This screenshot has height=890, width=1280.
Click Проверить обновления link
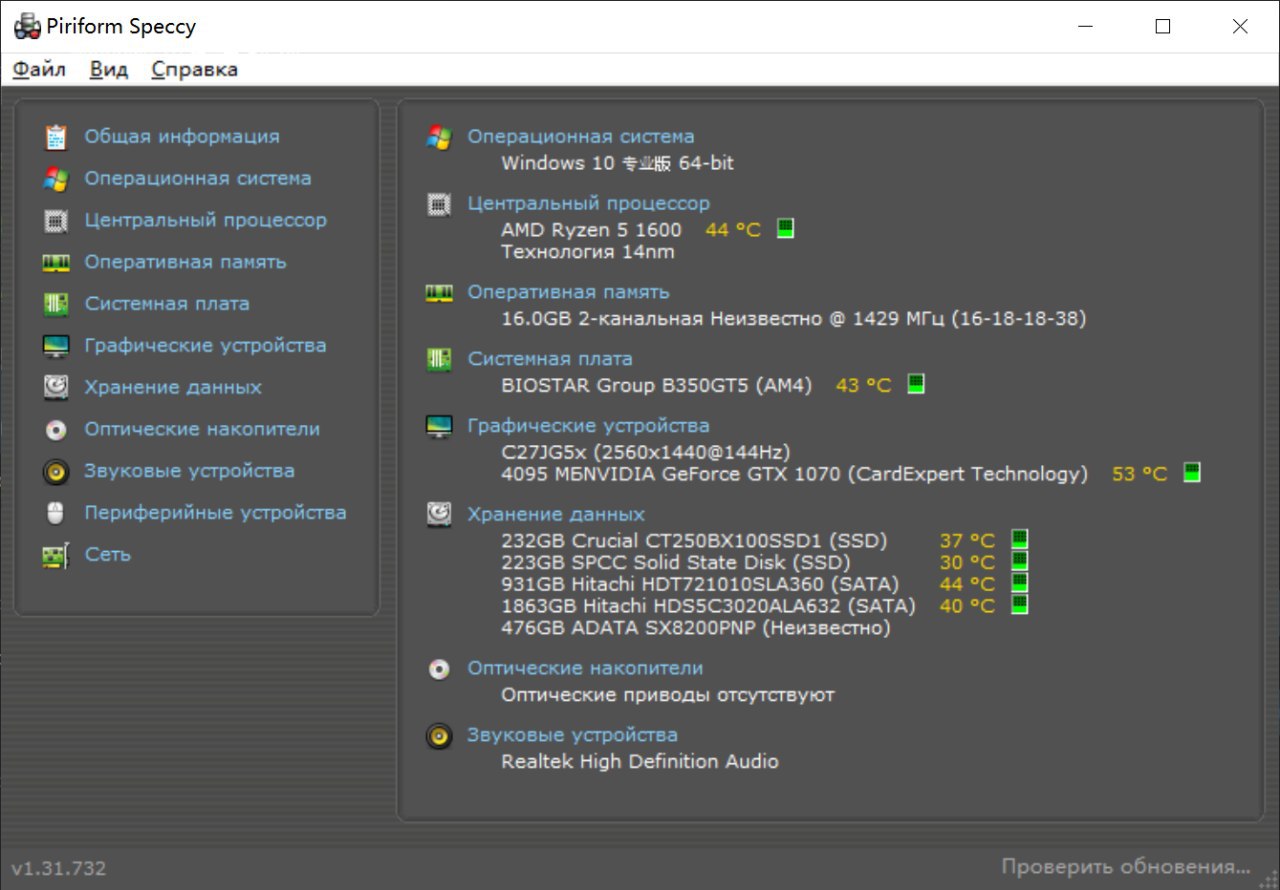[x=1126, y=866]
